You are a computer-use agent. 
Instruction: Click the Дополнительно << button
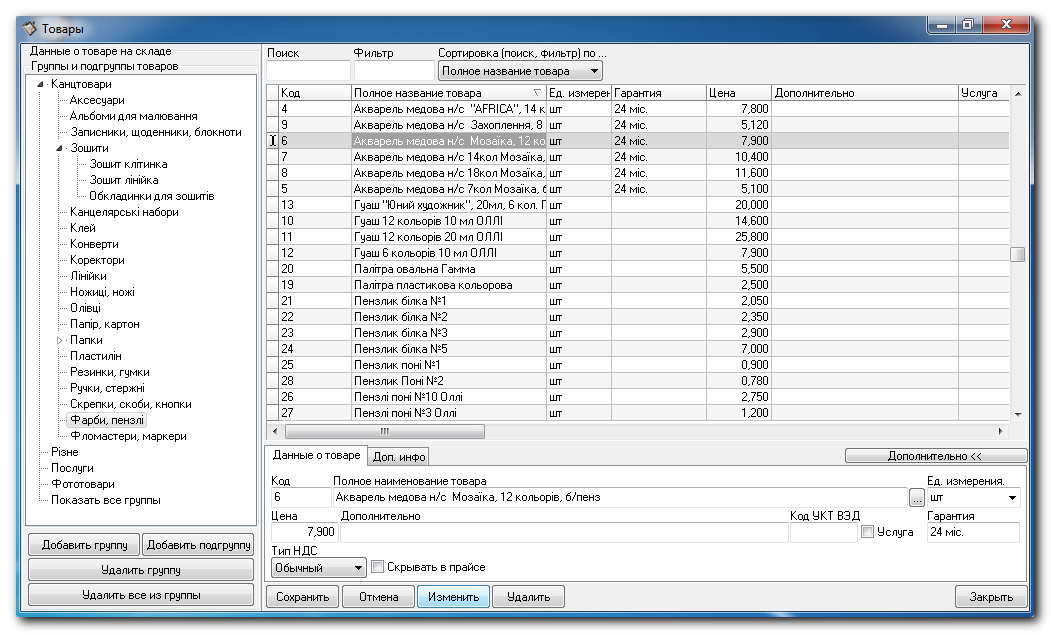pyautogui.click(x=935, y=456)
